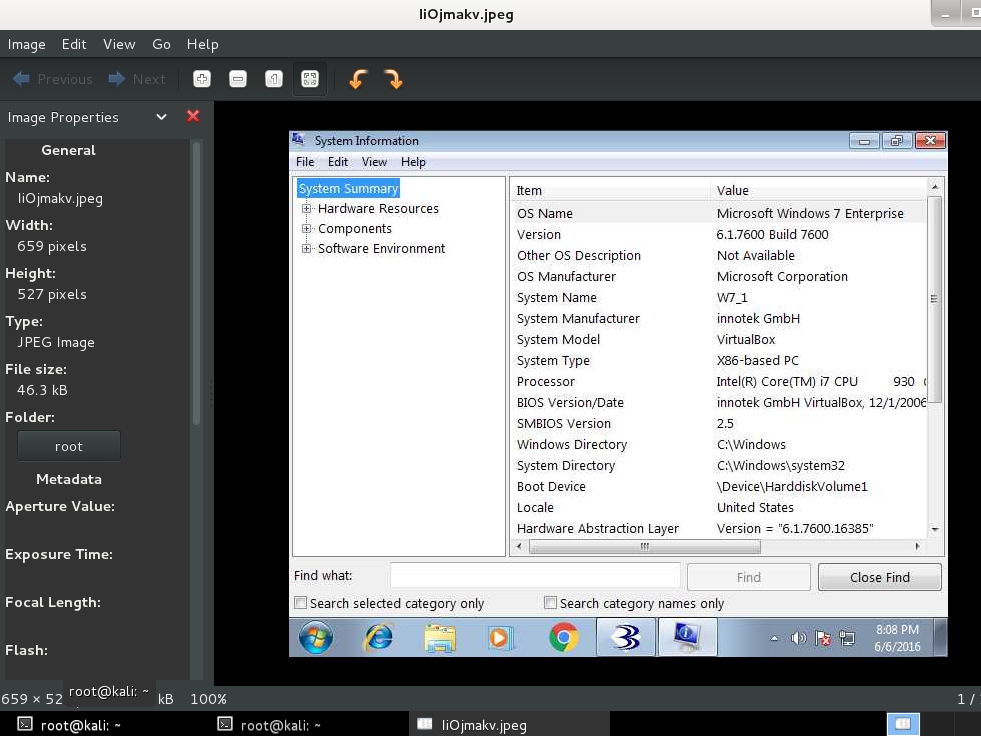Expand Components tree node
Screen dimensions: 981x736
coord(306,228)
